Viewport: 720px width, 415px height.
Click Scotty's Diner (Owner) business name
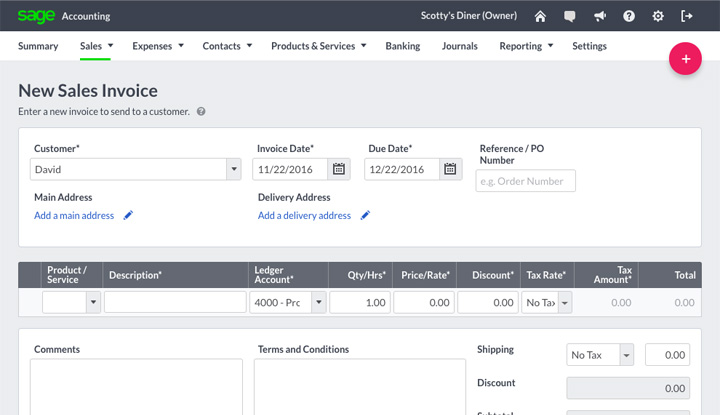coord(469,16)
